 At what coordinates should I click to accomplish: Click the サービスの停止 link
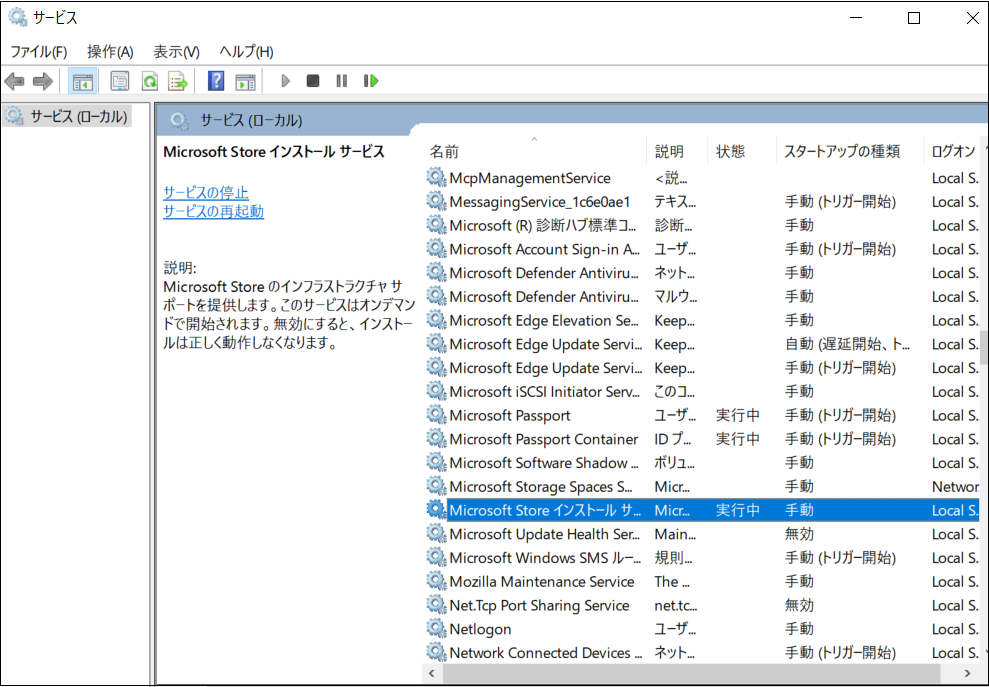coord(206,192)
